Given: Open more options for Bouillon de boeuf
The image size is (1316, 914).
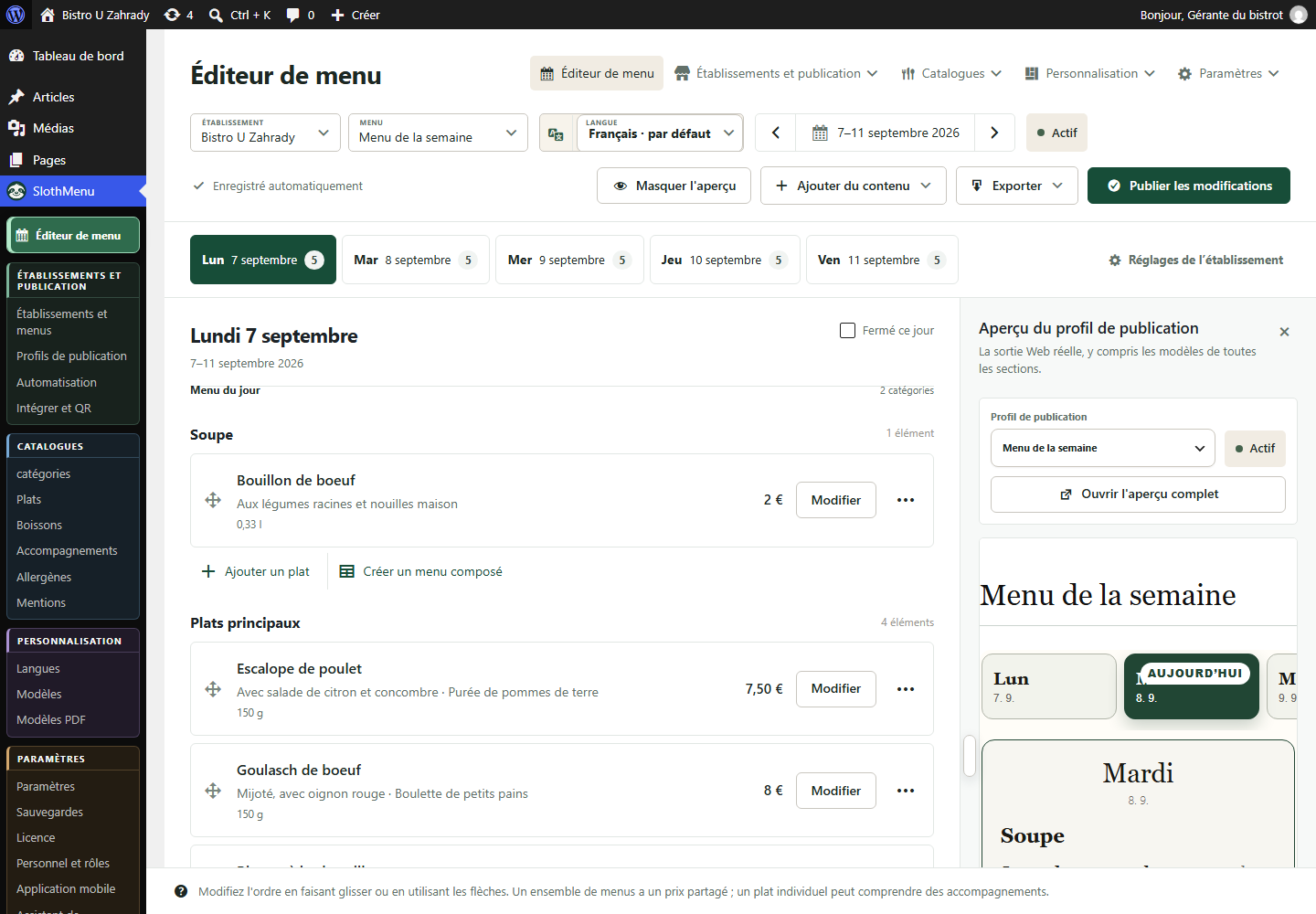Looking at the screenshot, I should tap(906, 500).
